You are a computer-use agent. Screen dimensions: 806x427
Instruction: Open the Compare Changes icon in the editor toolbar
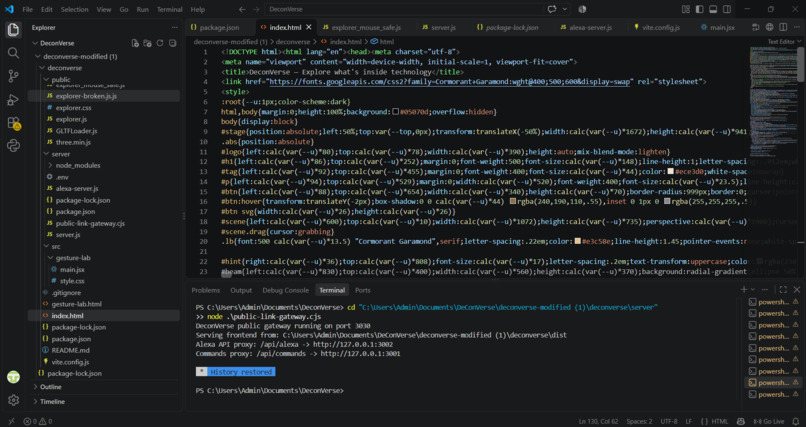(x=756, y=27)
